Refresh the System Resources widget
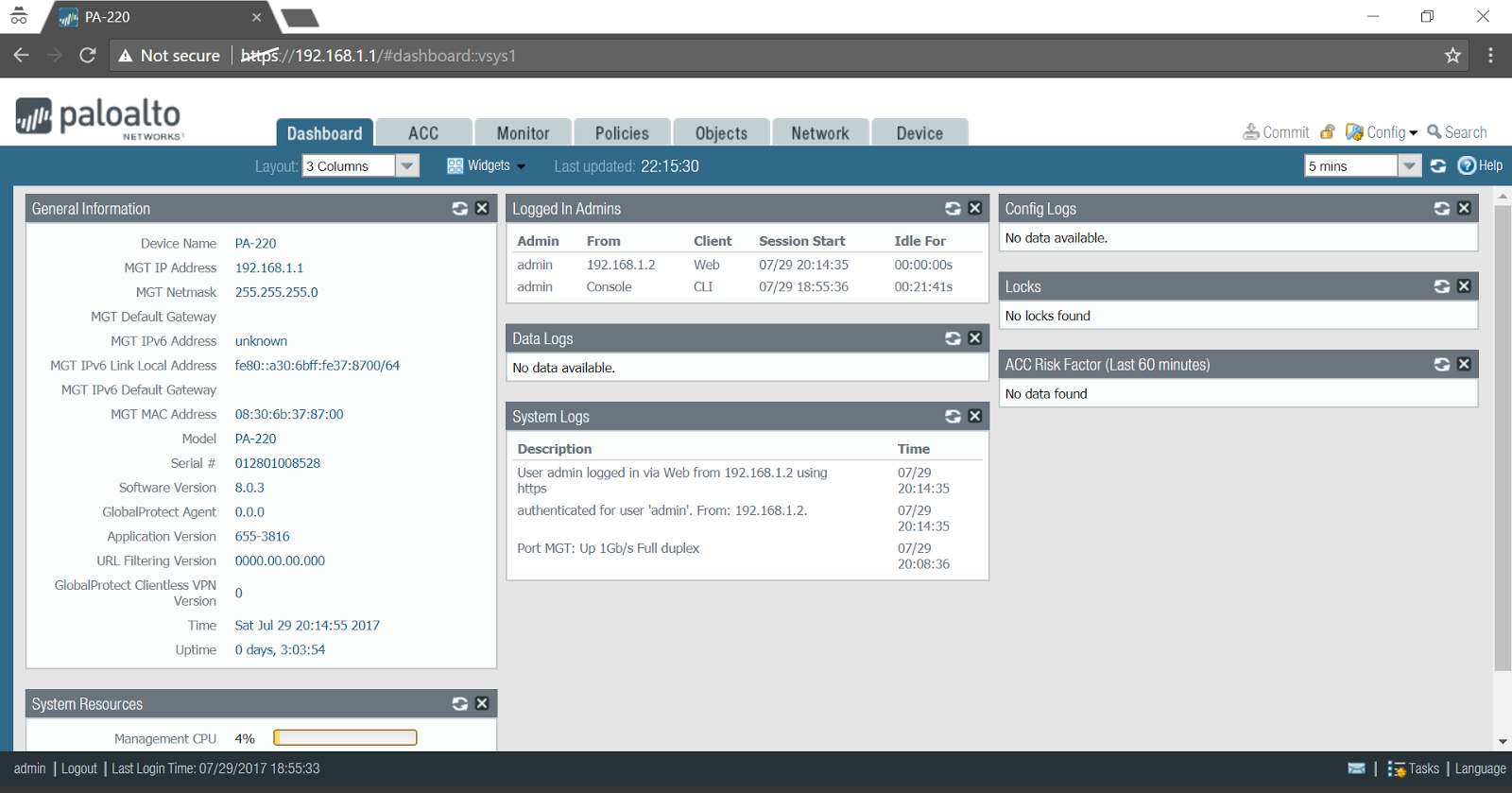Viewport: 1512px width, 793px height. click(460, 703)
